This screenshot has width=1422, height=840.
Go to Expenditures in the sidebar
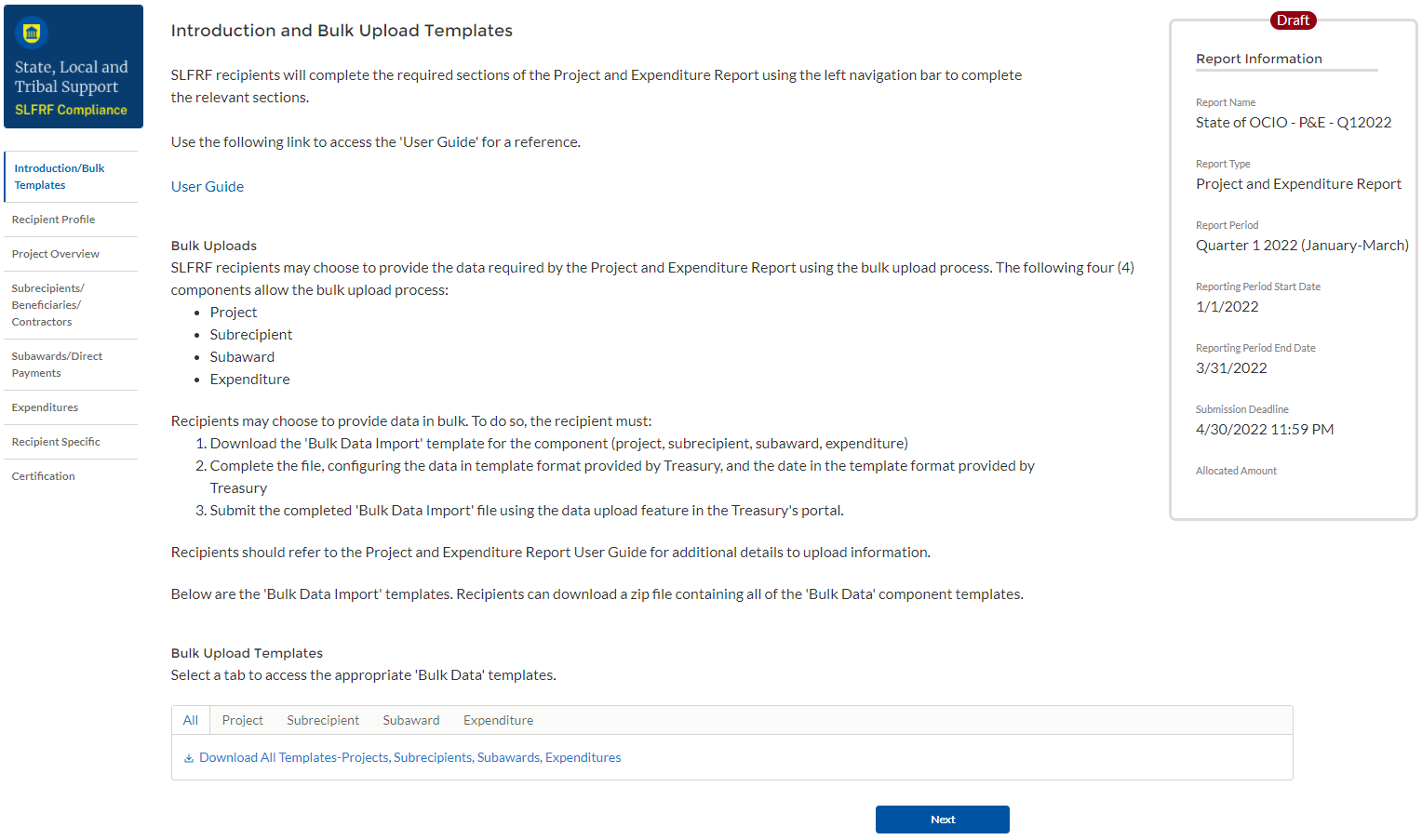pyautogui.click(x=46, y=407)
